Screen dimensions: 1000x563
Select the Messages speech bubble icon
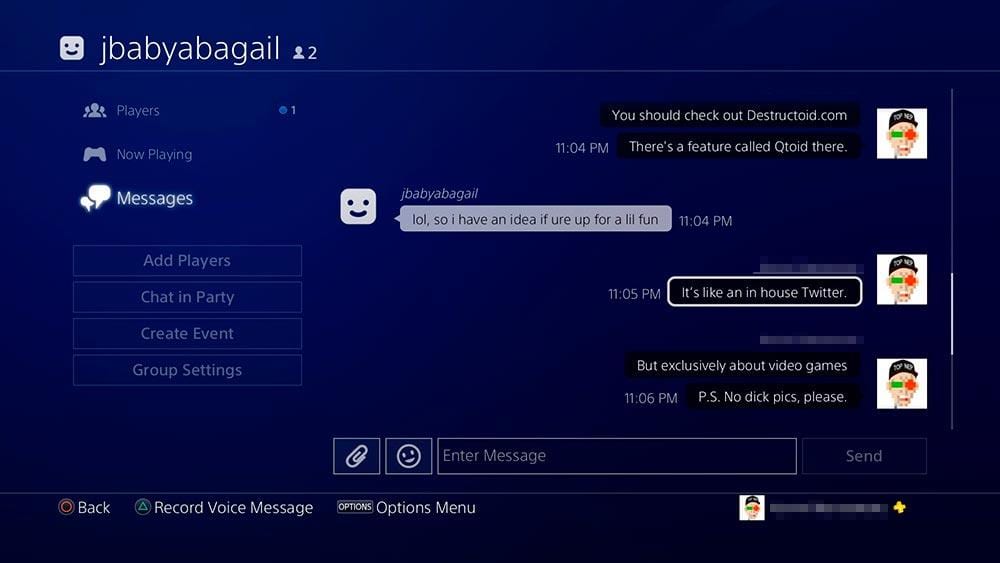95,198
